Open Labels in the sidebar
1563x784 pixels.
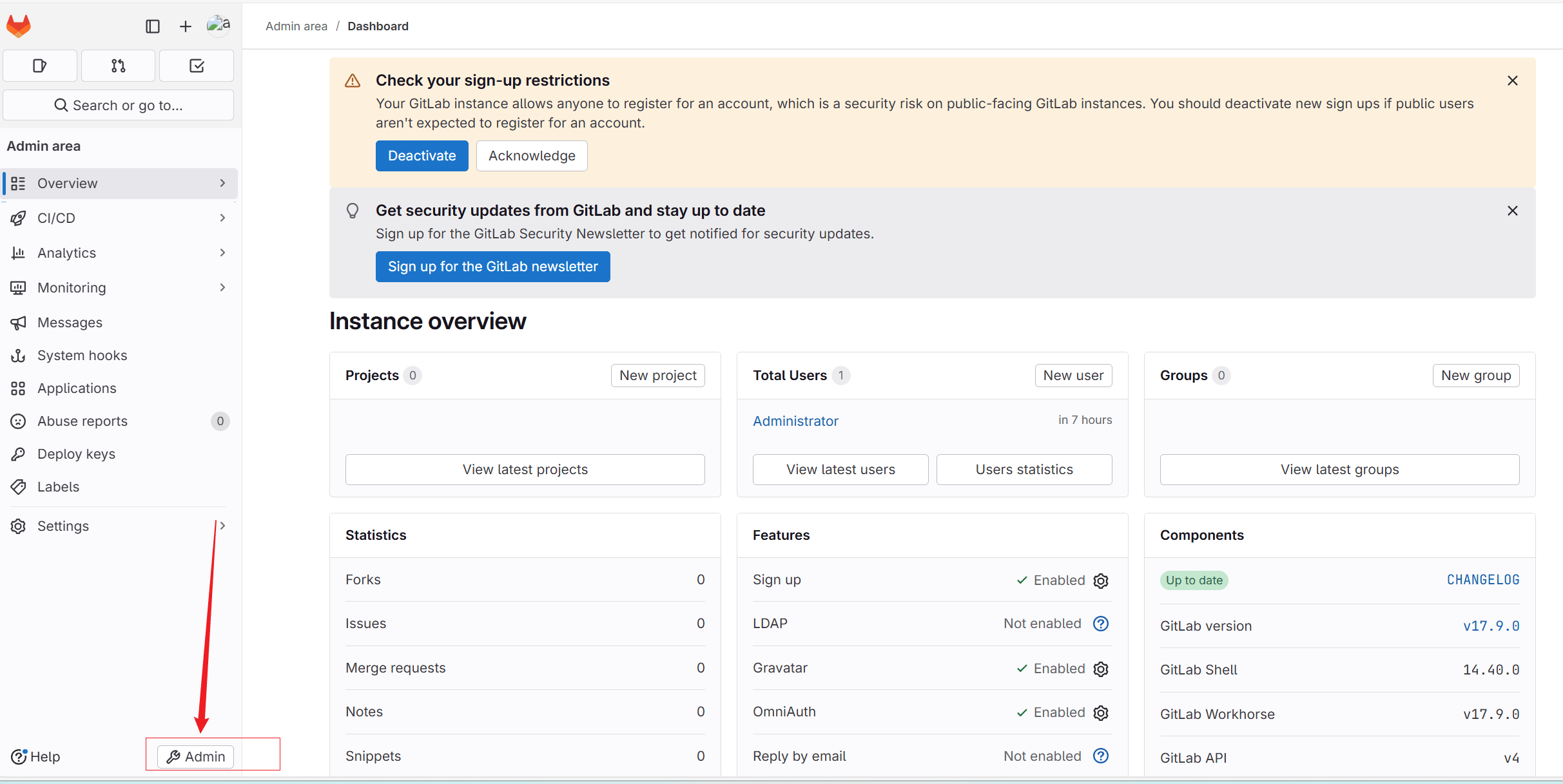[121, 487]
